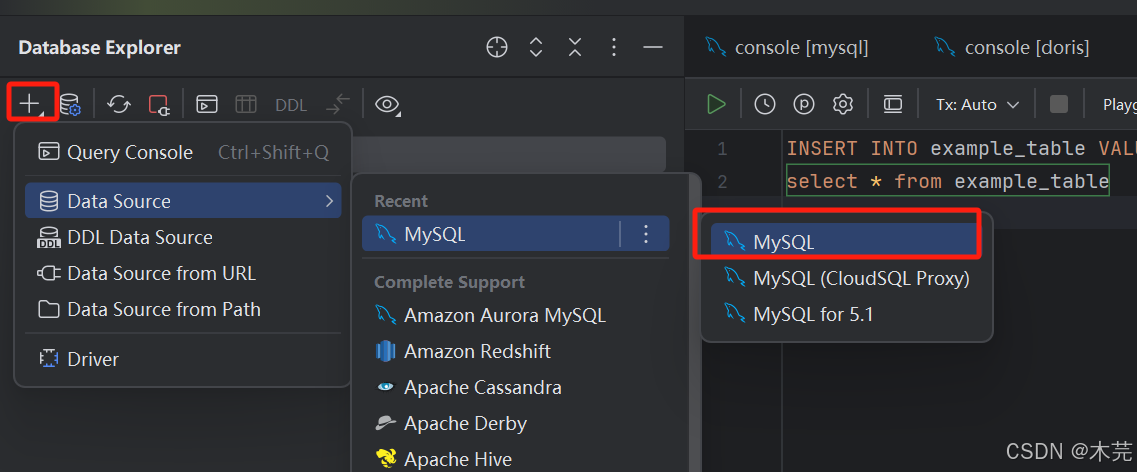The width and height of the screenshot is (1137, 472).
Task: Select the Driver menu entry
Action: tap(183, 359)
